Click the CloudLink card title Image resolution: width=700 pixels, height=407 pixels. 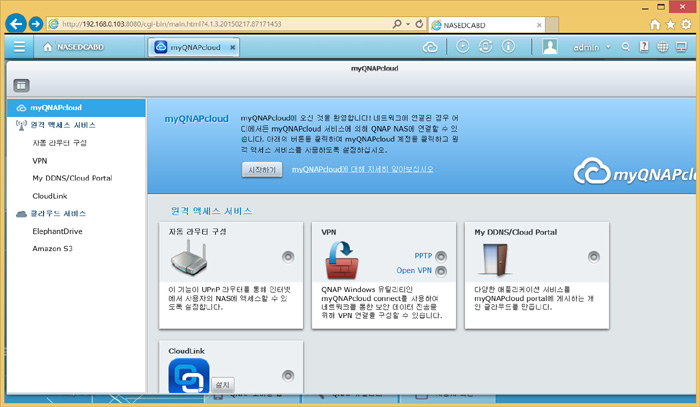click(187, 351)
